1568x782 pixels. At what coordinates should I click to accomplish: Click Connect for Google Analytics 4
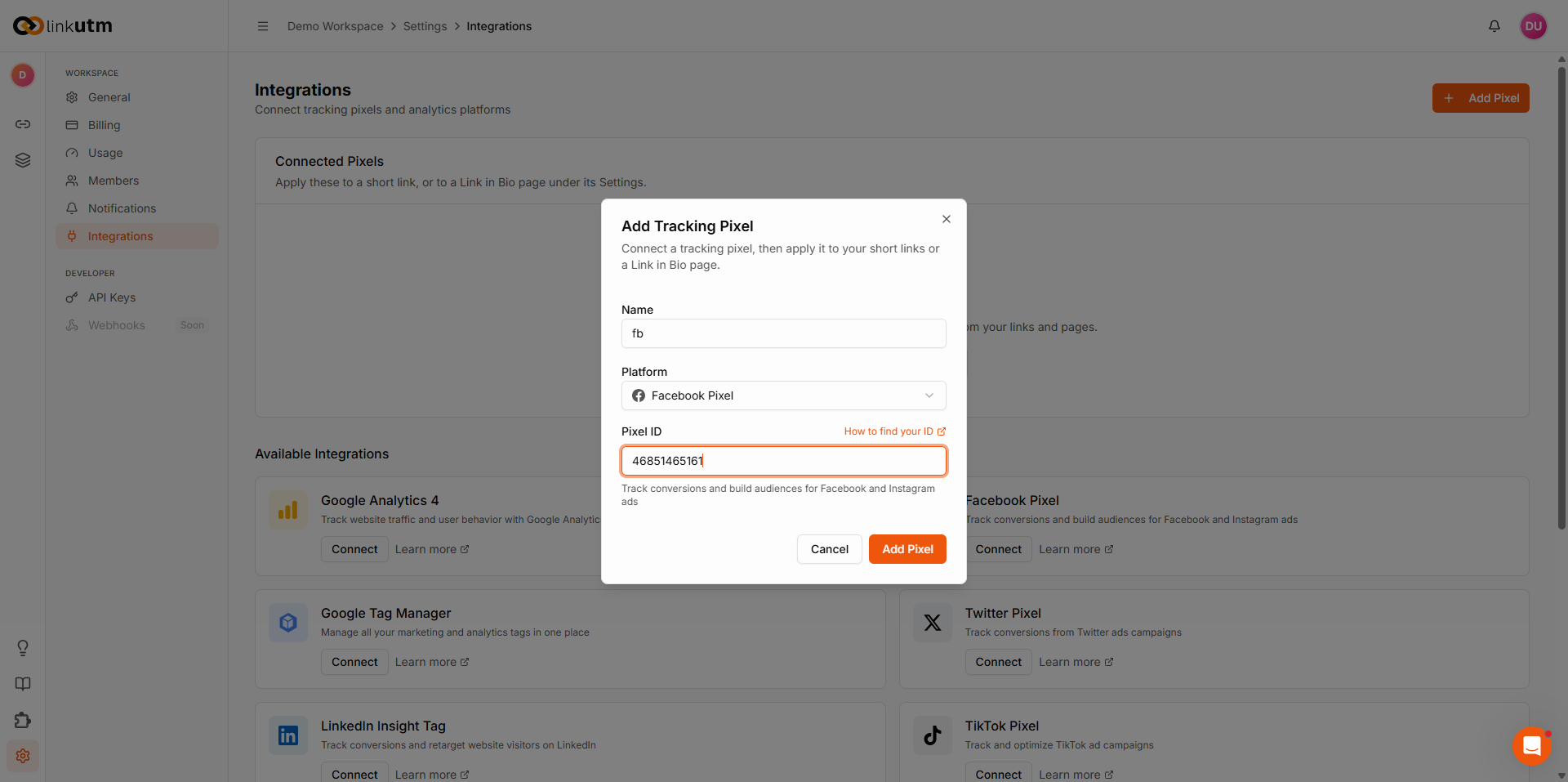[x=354, y=549]
